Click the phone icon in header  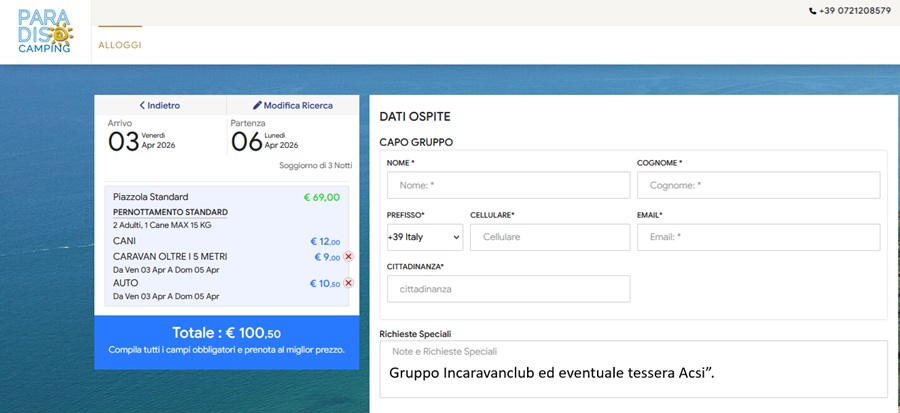click(812, 10)
